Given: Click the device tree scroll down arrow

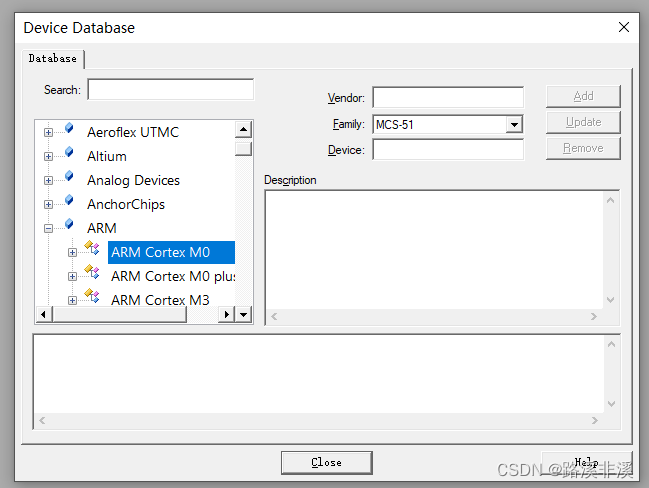Looking at the screenshot, I should [x=243, y=315].
